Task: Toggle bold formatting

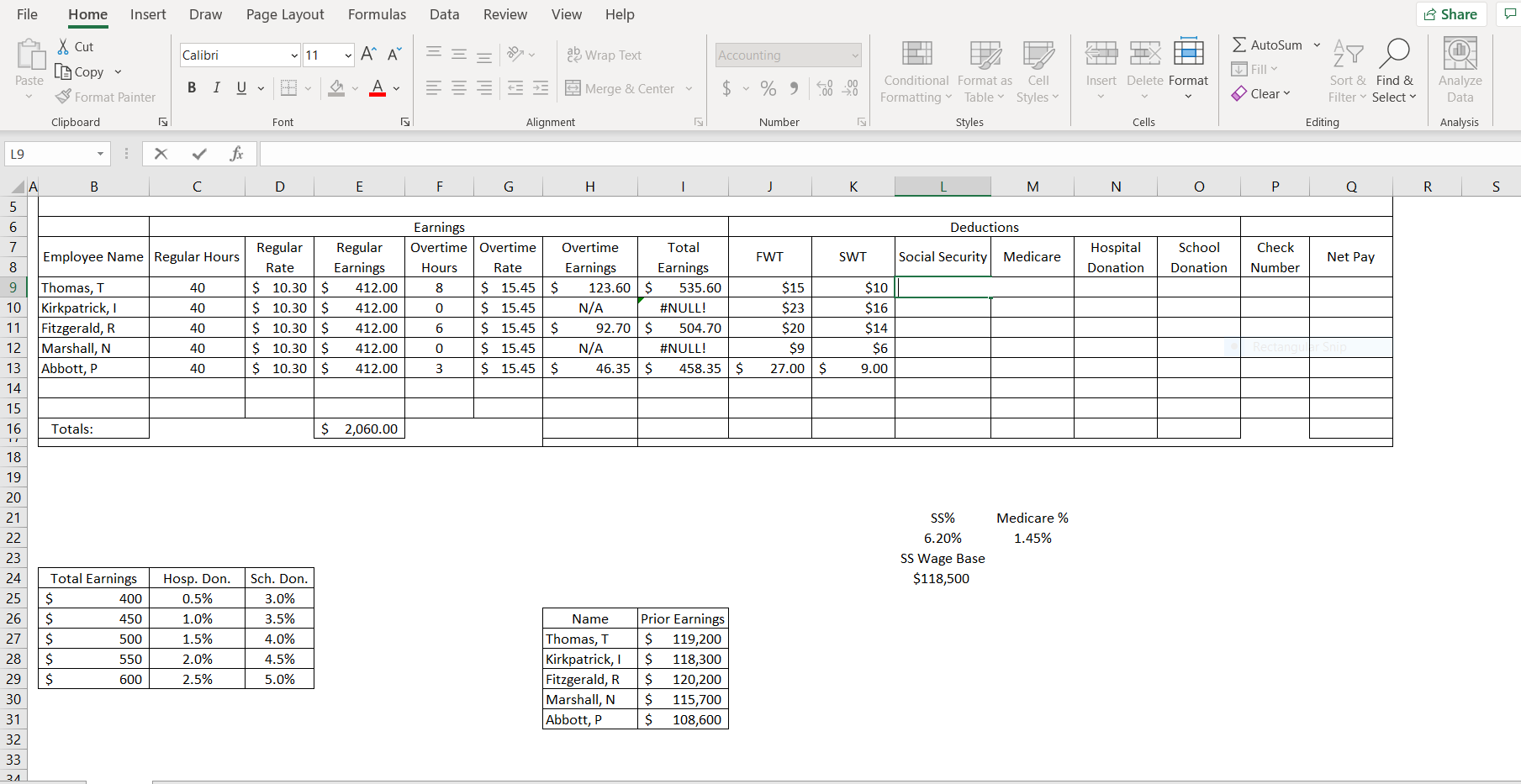Action: coord(192,87)
